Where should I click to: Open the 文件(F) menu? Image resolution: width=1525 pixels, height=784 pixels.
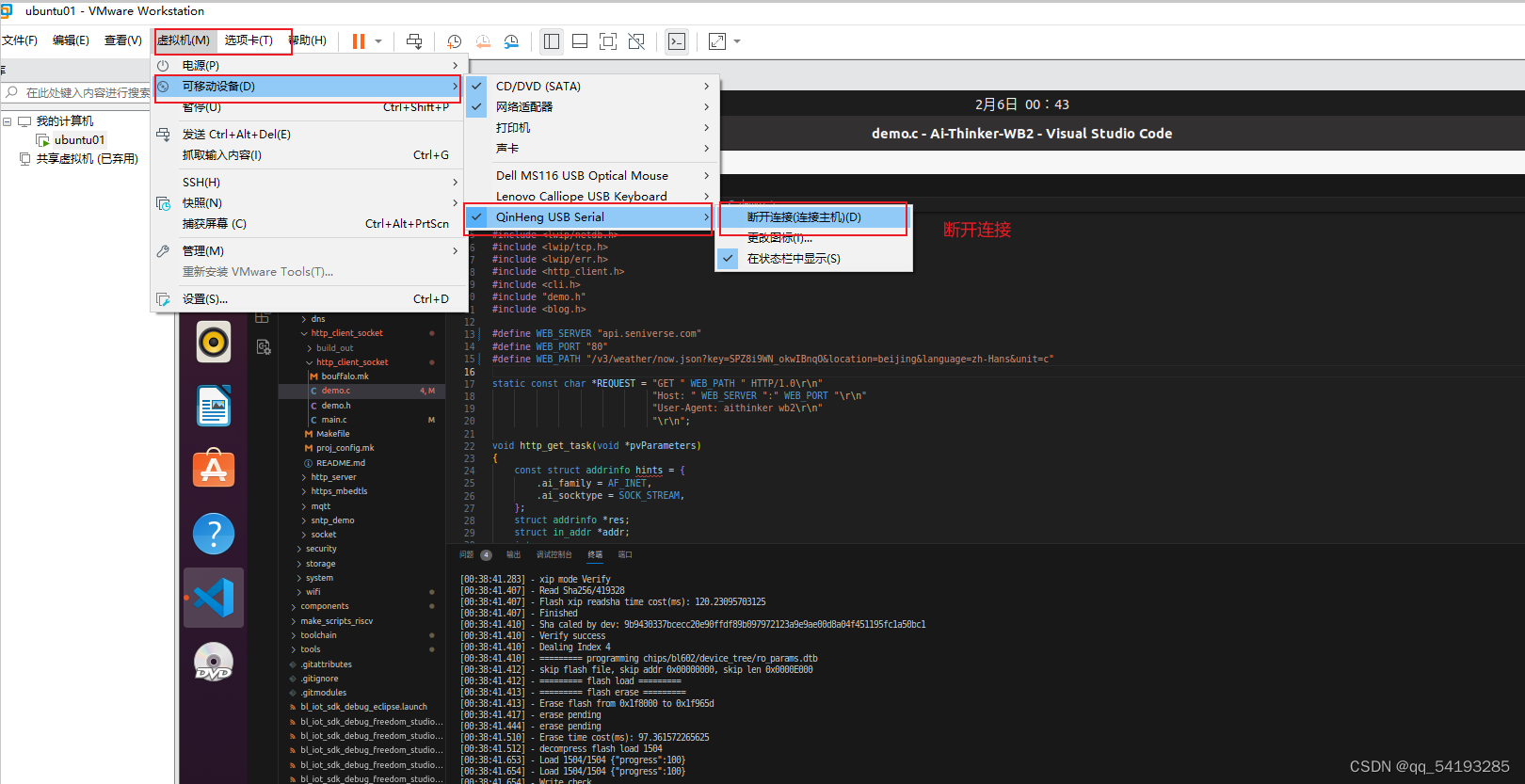[x=19, y=40]
